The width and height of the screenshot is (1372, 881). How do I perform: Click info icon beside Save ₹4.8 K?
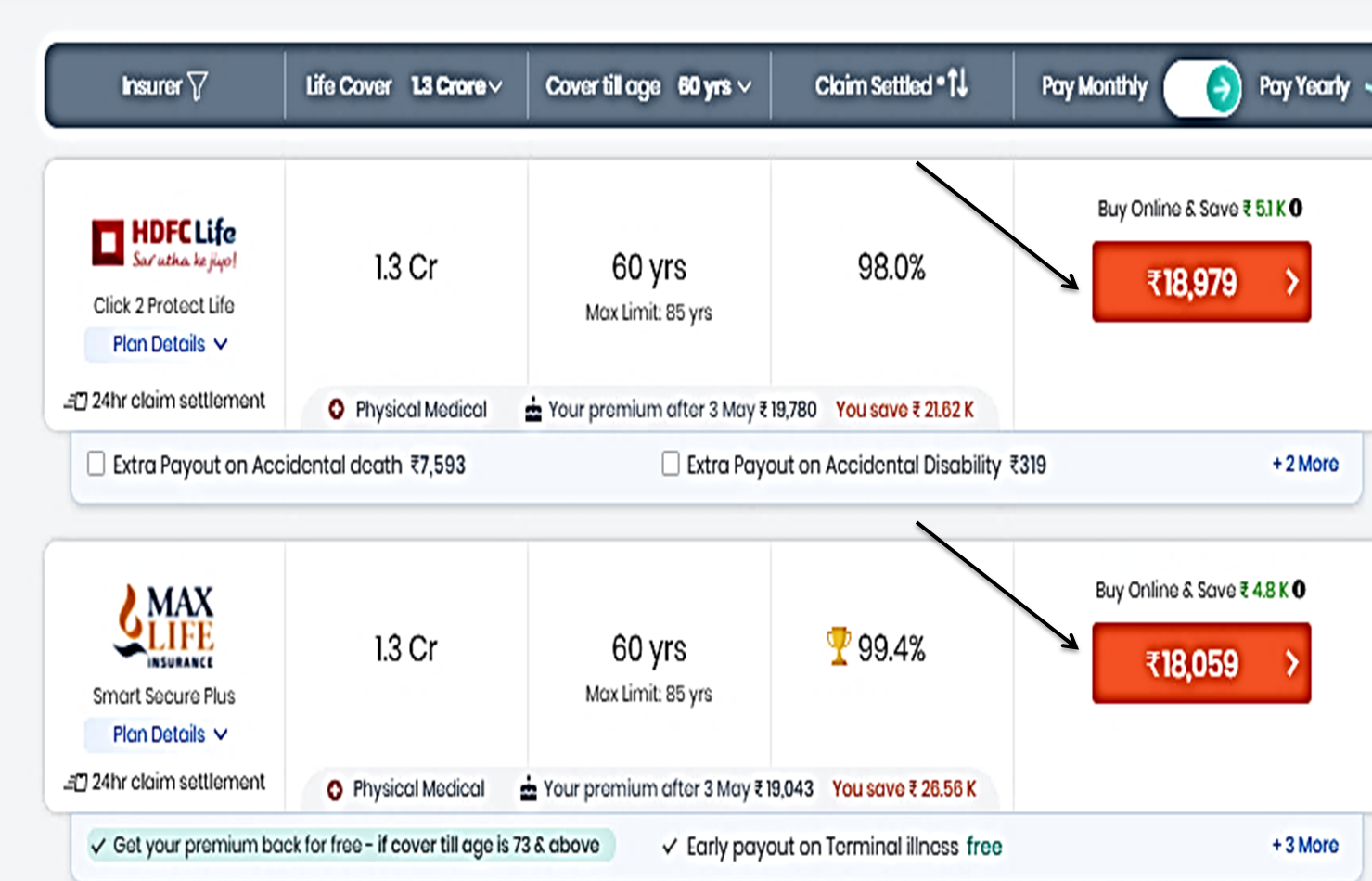pos(1299,589)
